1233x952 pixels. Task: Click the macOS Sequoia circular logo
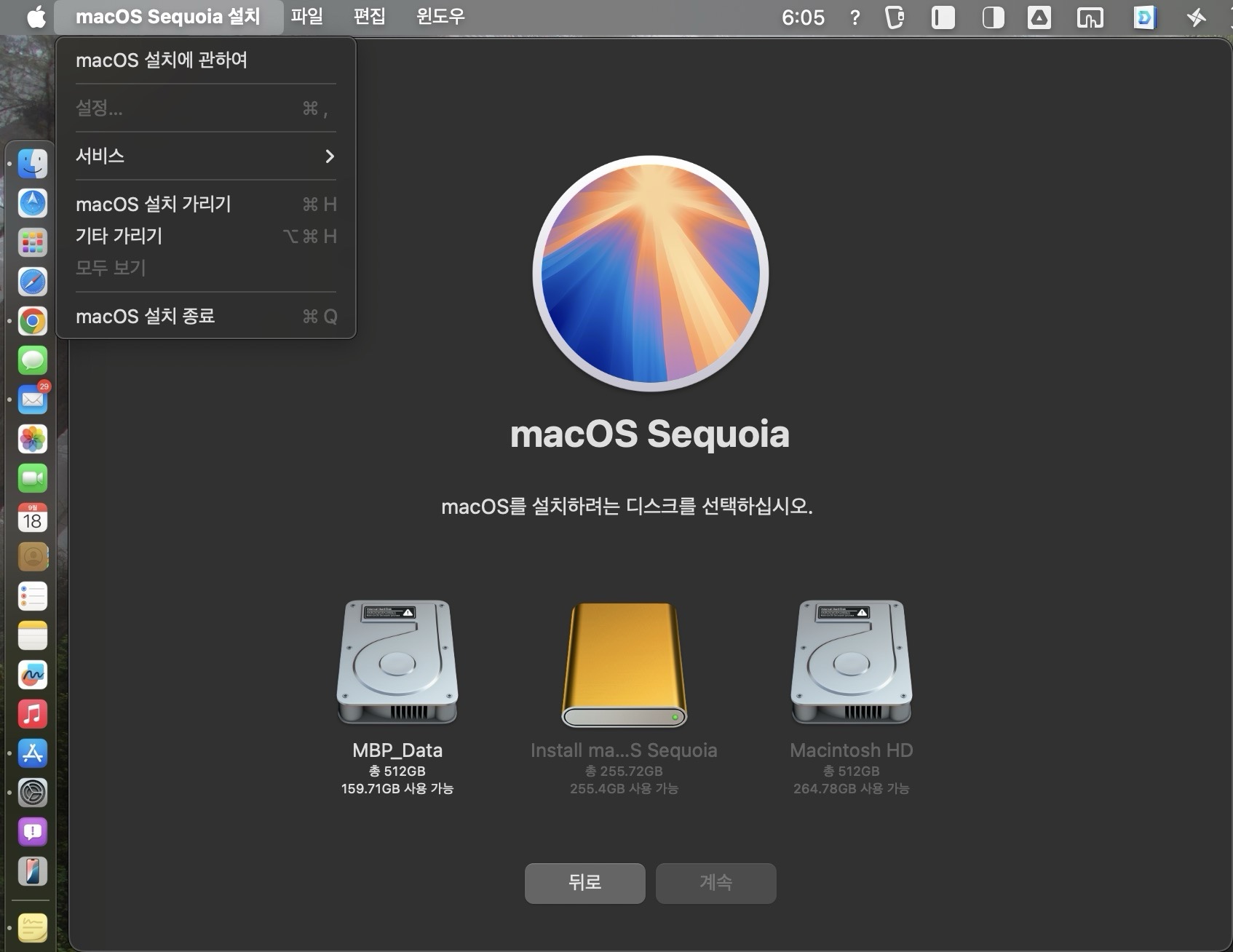coord(650,274)
